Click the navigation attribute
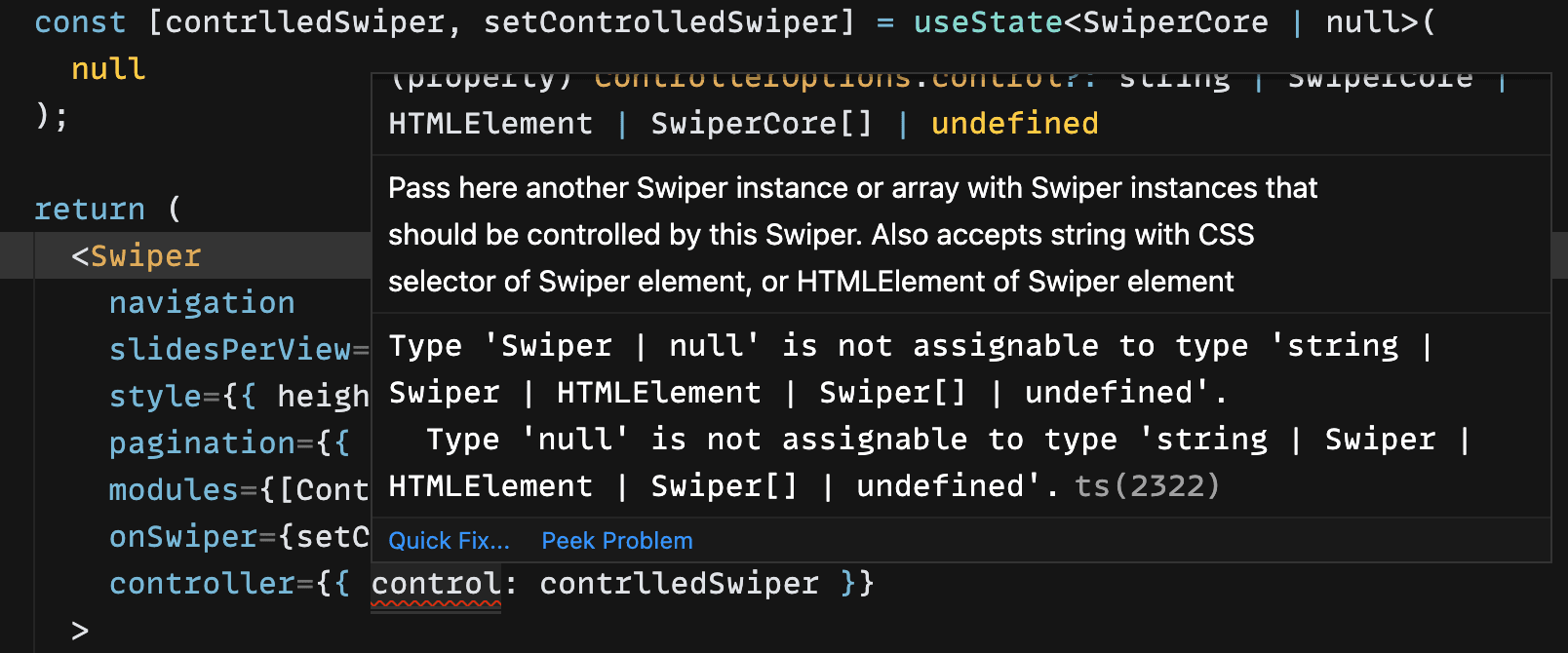 coord(202,303)
